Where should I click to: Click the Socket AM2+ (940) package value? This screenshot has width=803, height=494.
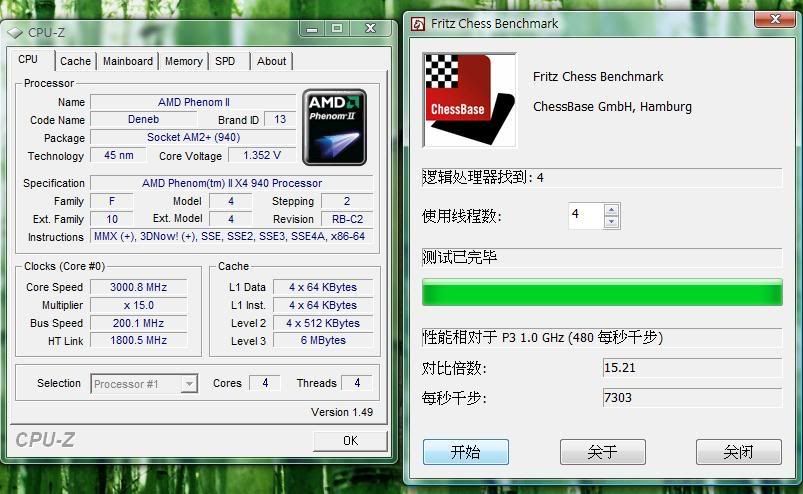(x=194, y=137)
